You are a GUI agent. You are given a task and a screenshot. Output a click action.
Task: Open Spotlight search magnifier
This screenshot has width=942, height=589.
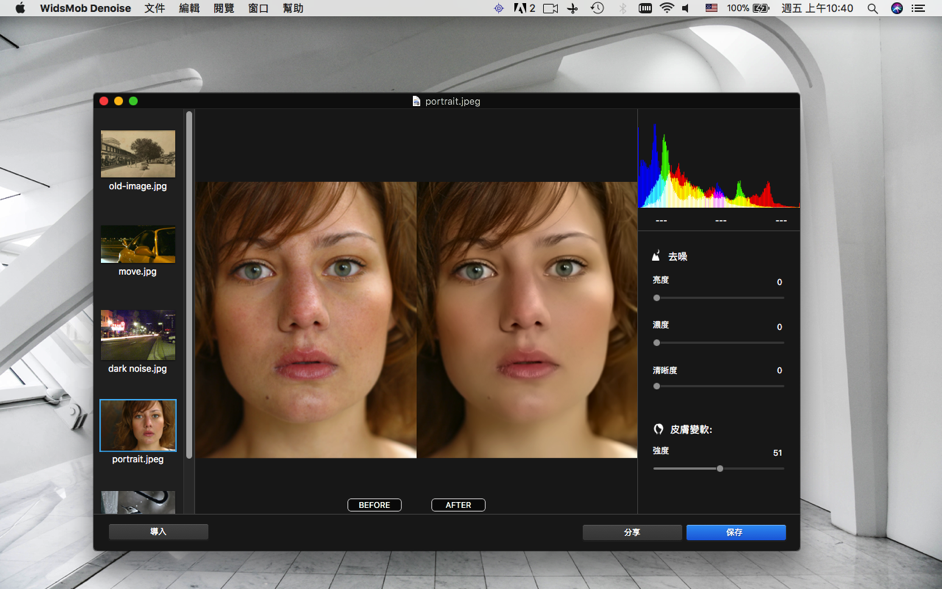[x=872, y=8]
